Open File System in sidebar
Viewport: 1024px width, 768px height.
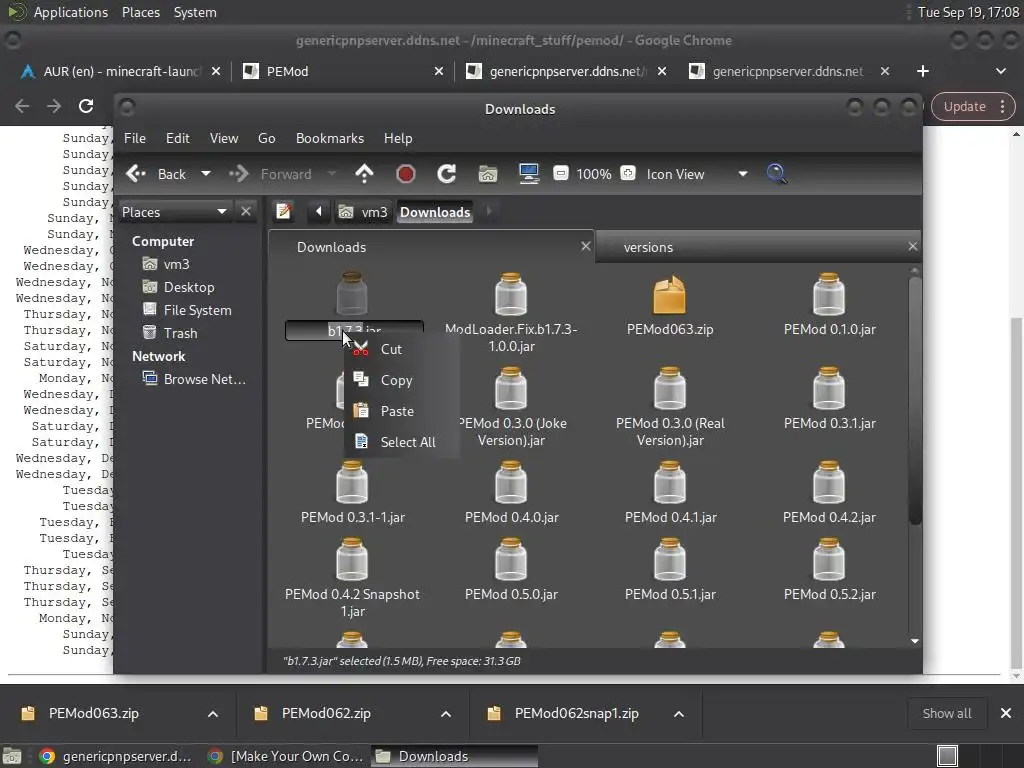[197, 310]
